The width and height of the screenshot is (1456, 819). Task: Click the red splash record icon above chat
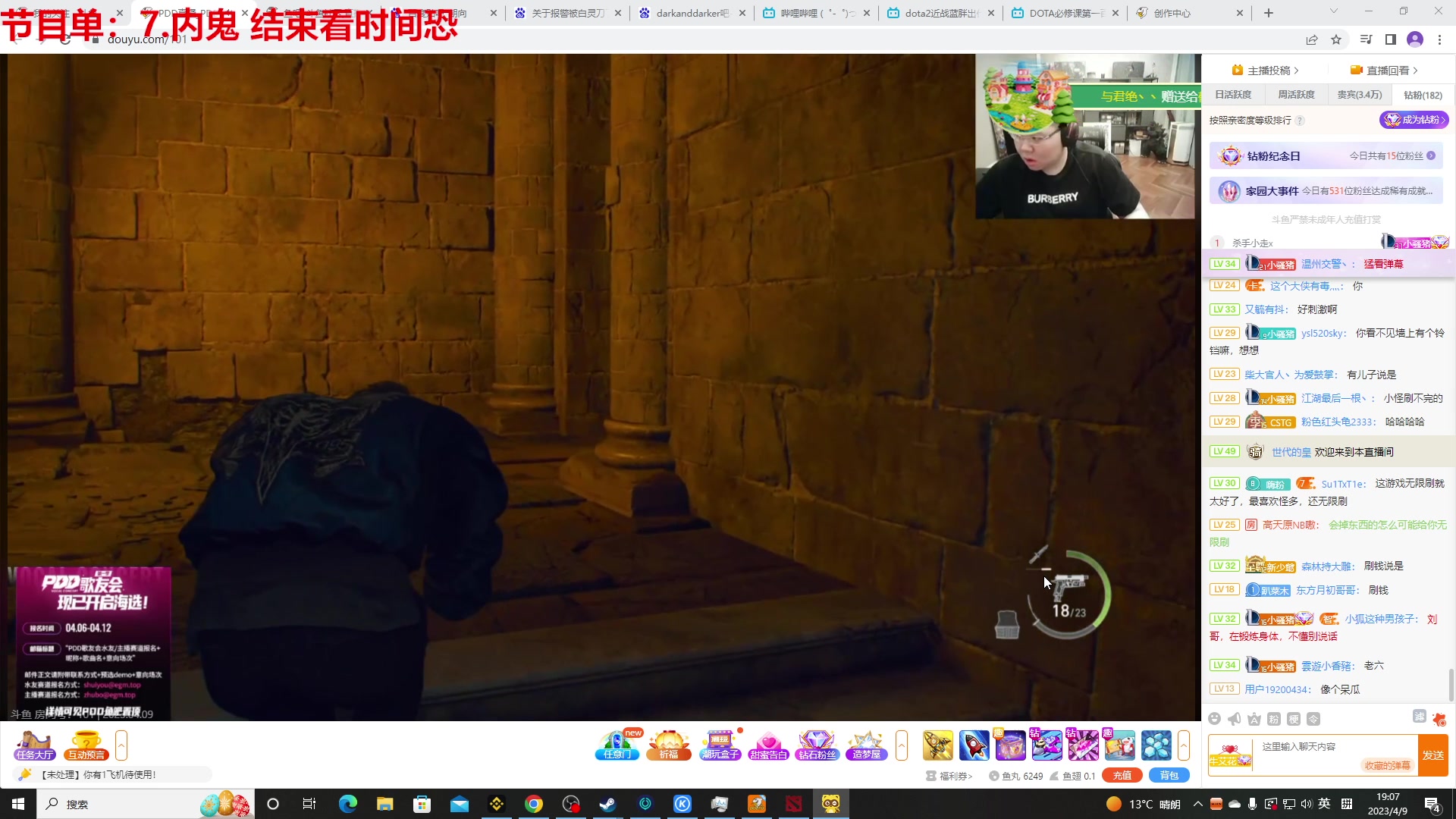coord(1439,719)
